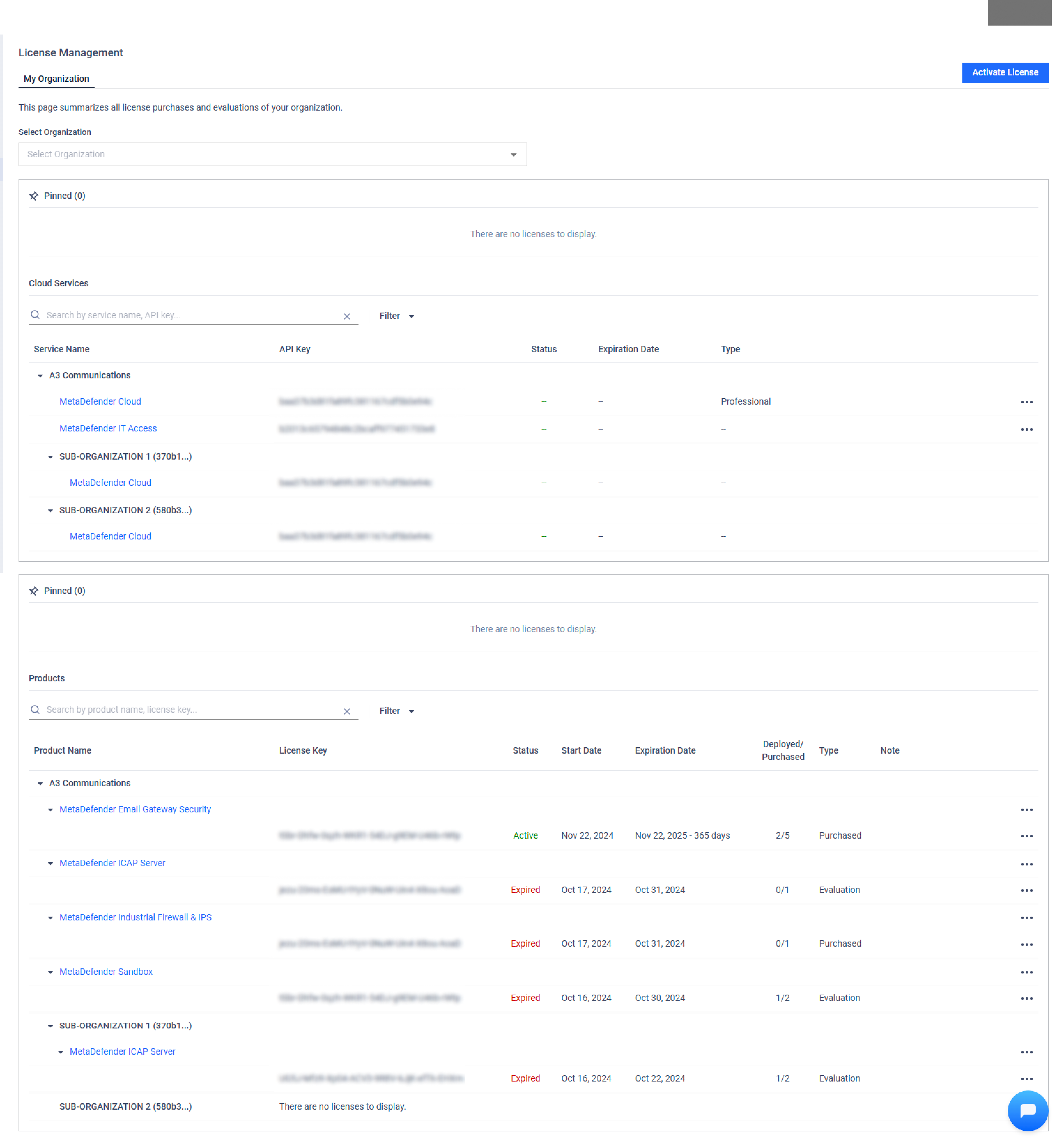
Task: Click 'Nov 22, 2025 - 365 days' cell
Action: coord(682,835)
